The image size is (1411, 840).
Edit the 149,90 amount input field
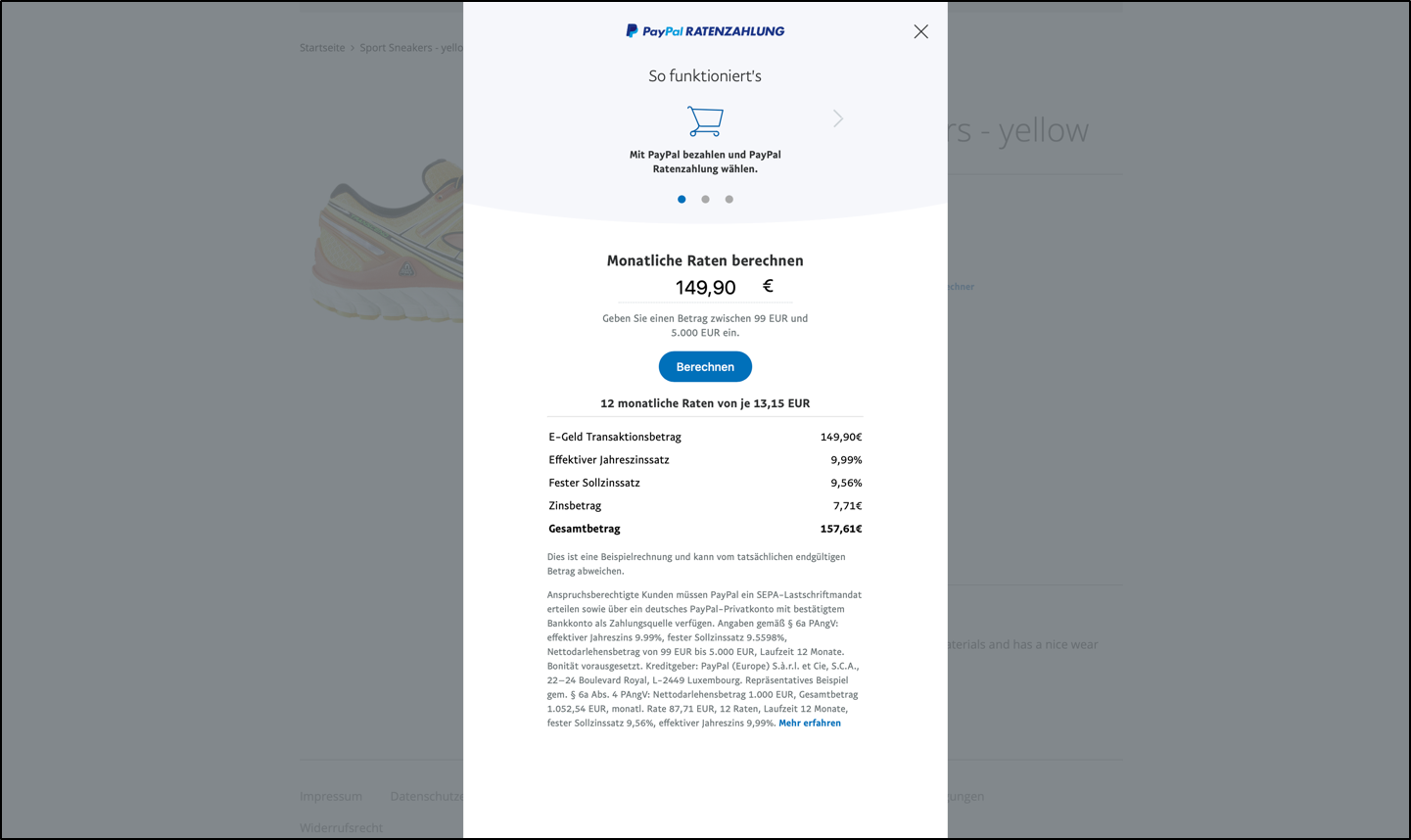pos(705,287)
